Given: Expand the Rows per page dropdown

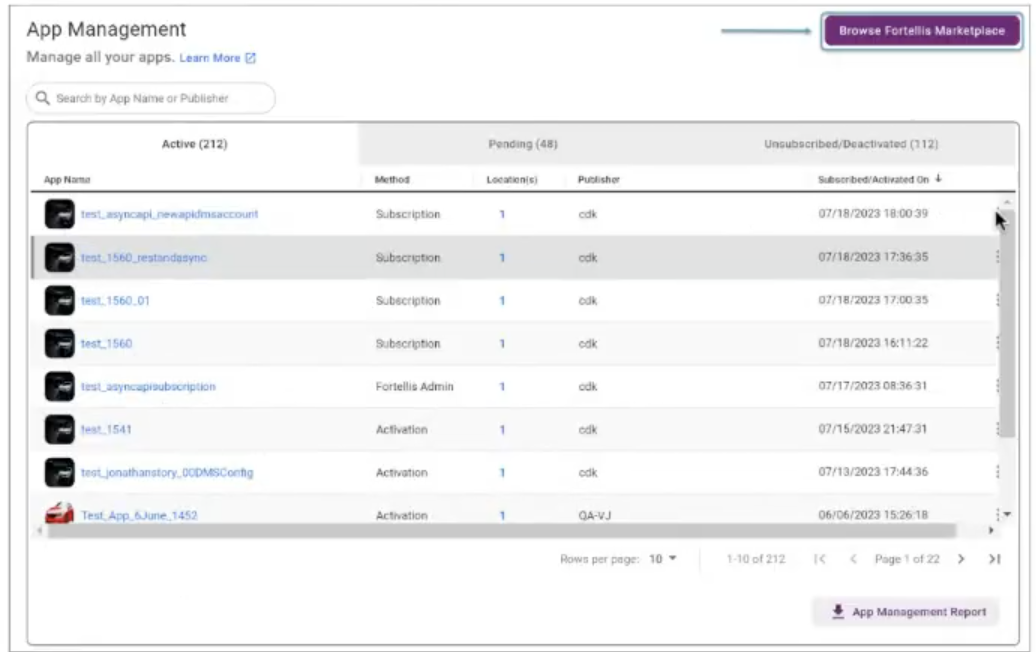Looking at the screenshot, I should coord(663,559).
